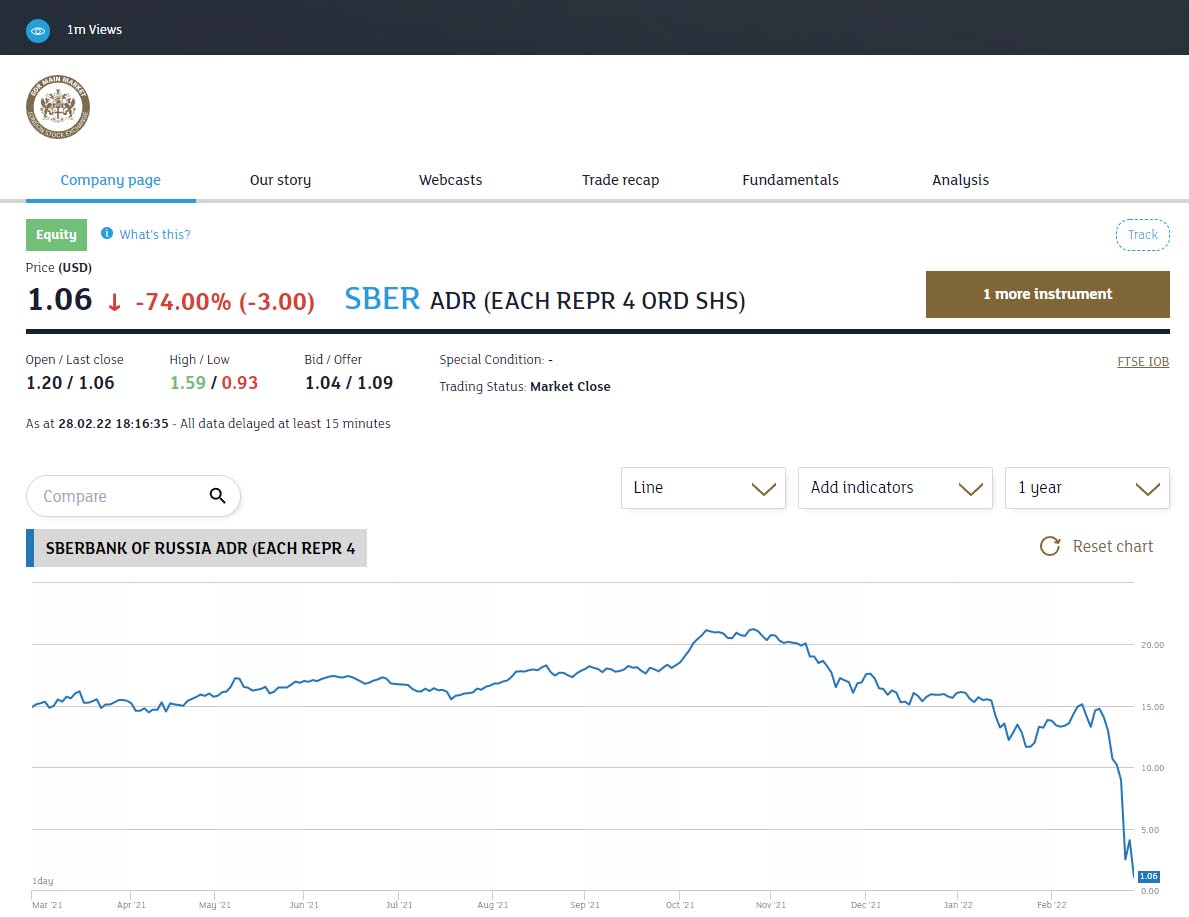Click the 1.06 price flag on chart axis
The image size is (1189, 917).
pos(1149,876)
